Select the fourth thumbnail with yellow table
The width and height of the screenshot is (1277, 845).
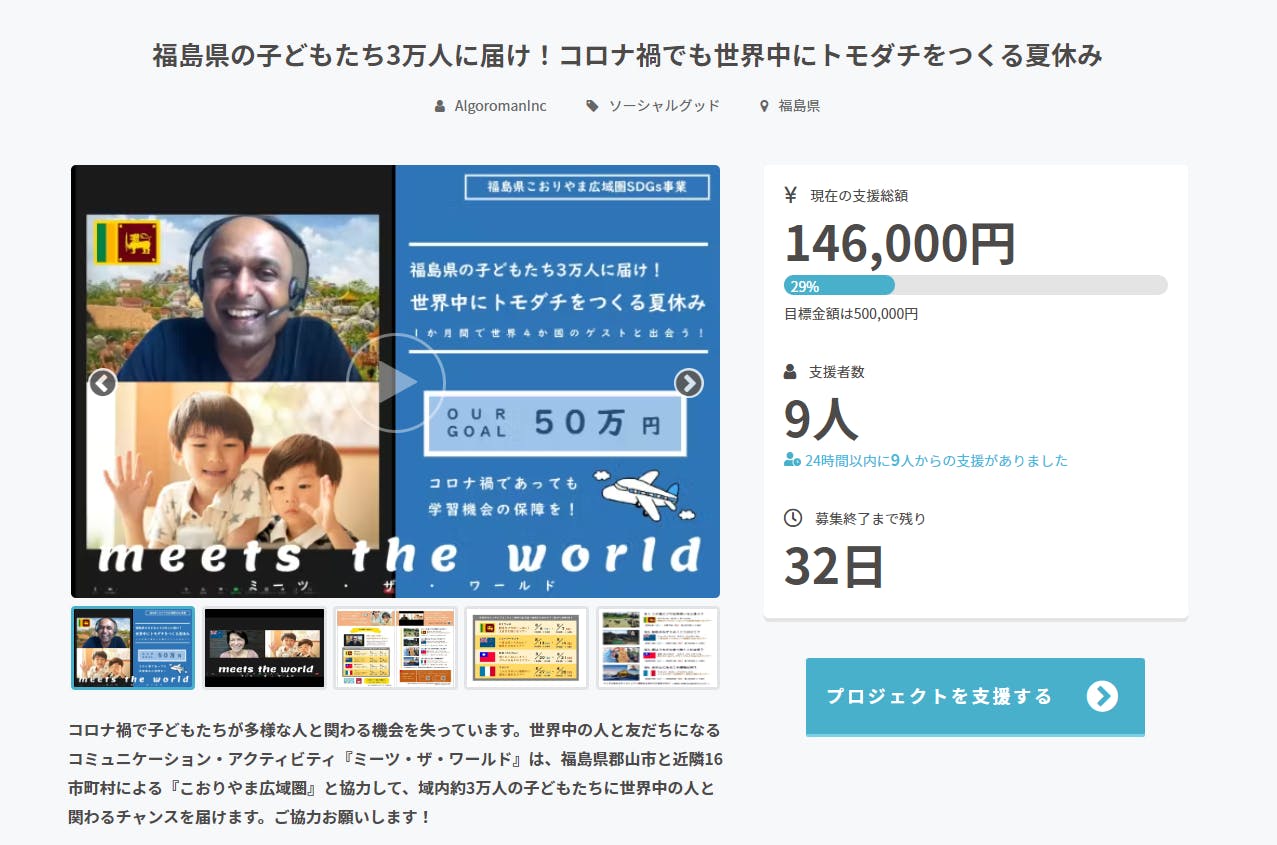coord(526,648)
